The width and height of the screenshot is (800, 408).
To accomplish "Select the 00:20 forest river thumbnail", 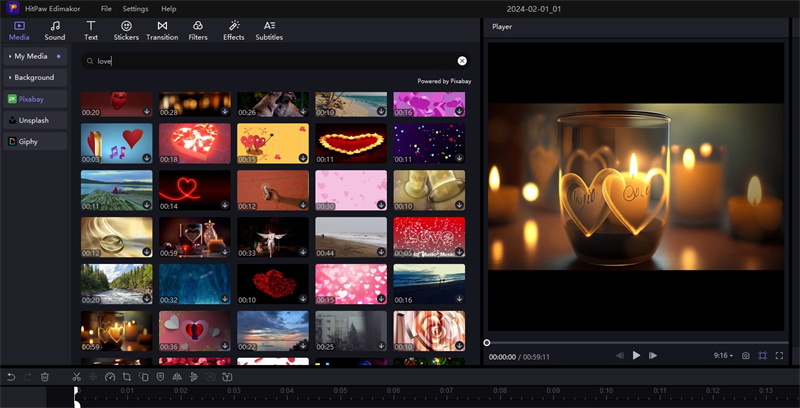I will (x=116, y=284).
